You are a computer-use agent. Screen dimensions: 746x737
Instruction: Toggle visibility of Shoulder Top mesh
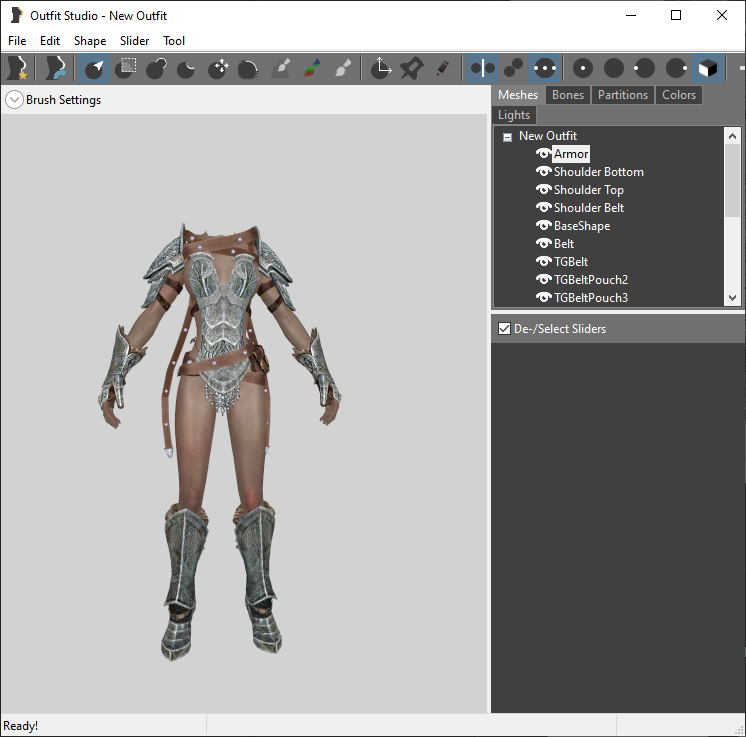(x=543, y=189)
